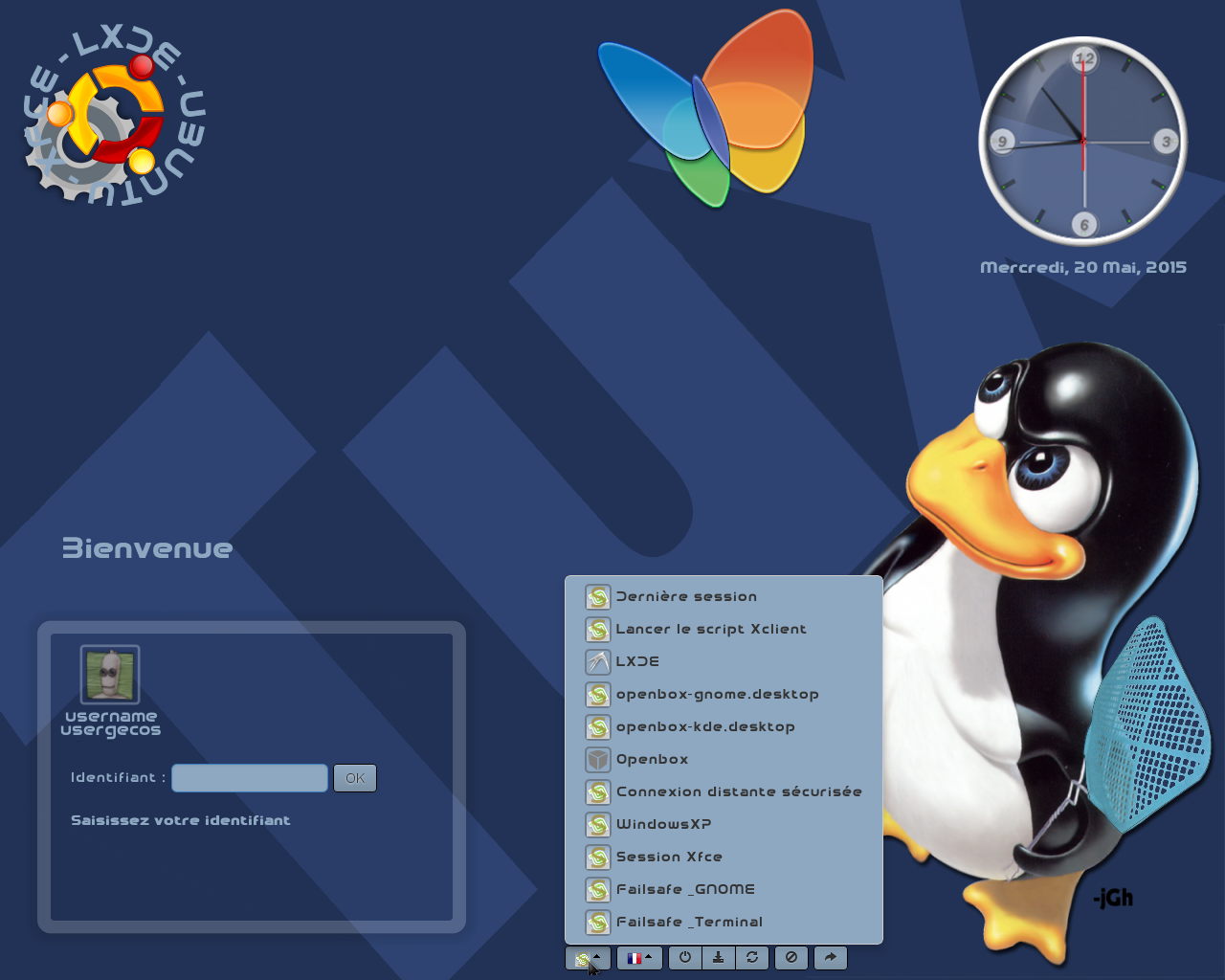Click the OK button
Viewport: 1225px width, 980px height.
(x=355, y=778)
